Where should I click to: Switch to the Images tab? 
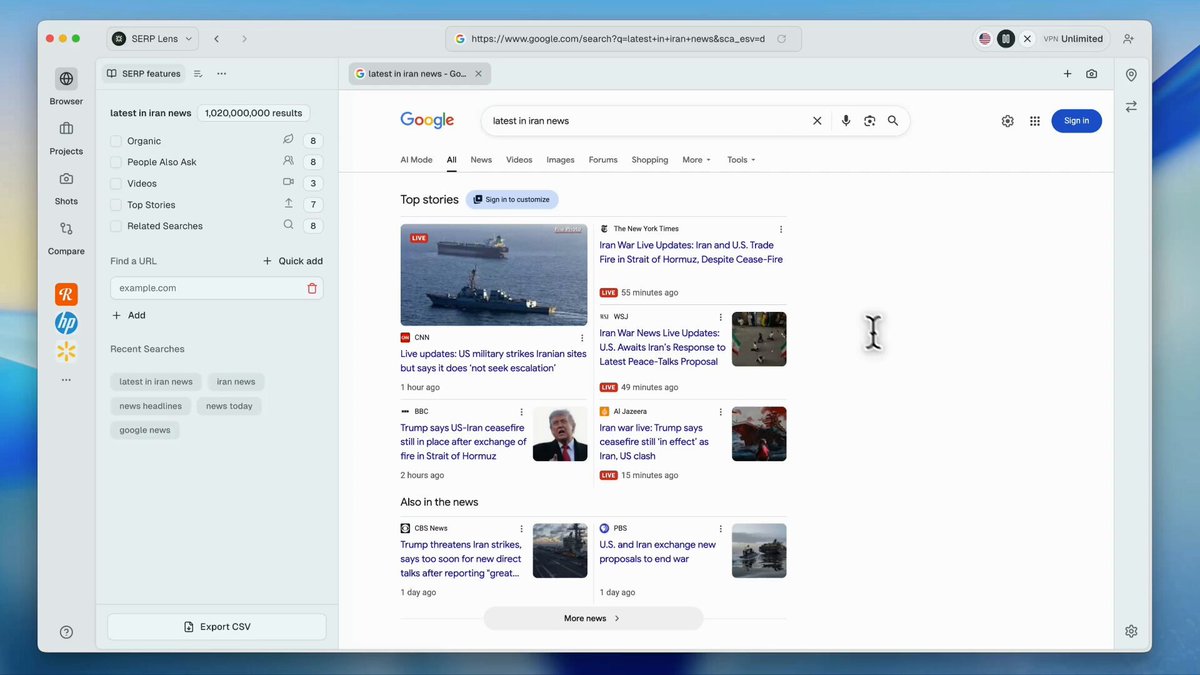[560, 160]
